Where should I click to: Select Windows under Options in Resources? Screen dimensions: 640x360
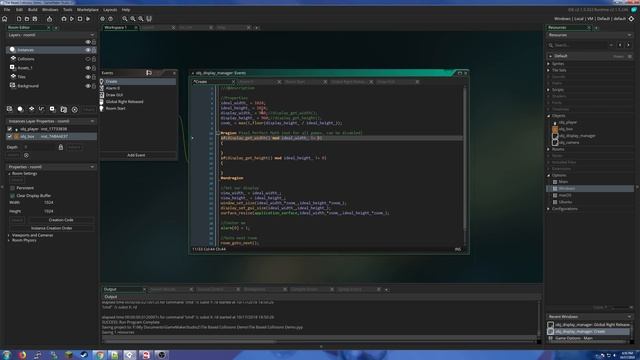[567, 189]
